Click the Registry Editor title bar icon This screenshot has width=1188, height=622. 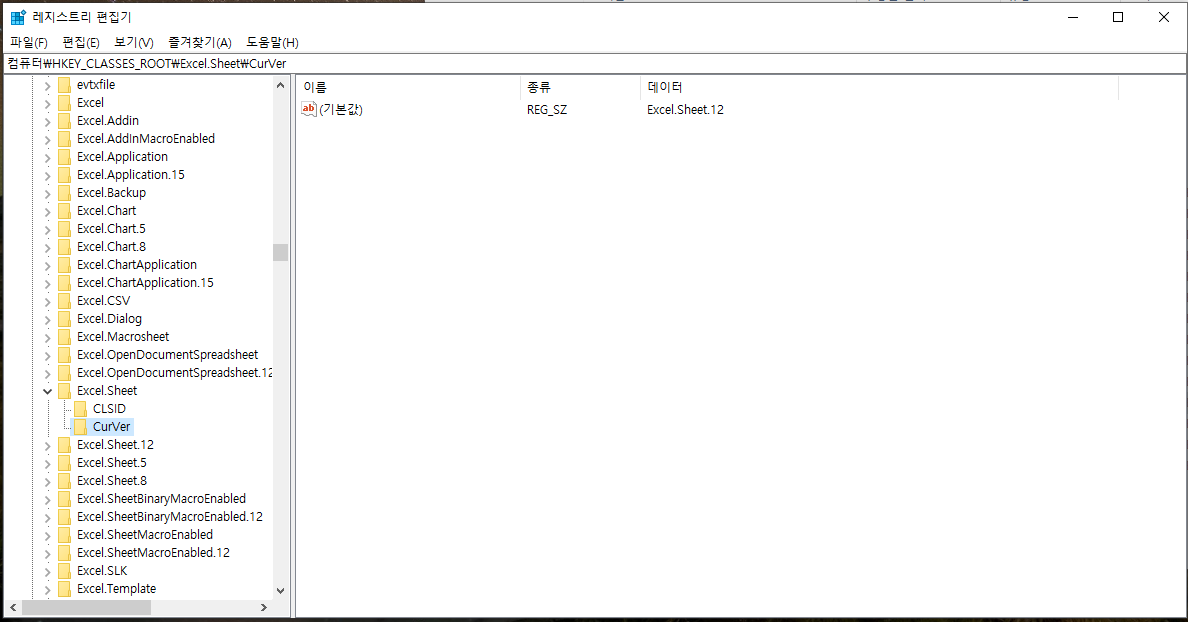18,17
